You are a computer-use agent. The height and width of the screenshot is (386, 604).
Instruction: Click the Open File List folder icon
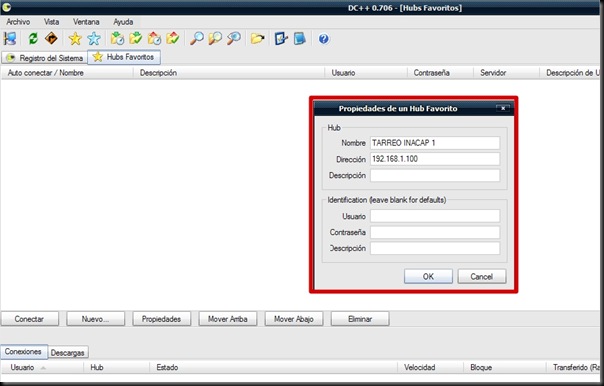pyautogui.click(x=257, y=39)
